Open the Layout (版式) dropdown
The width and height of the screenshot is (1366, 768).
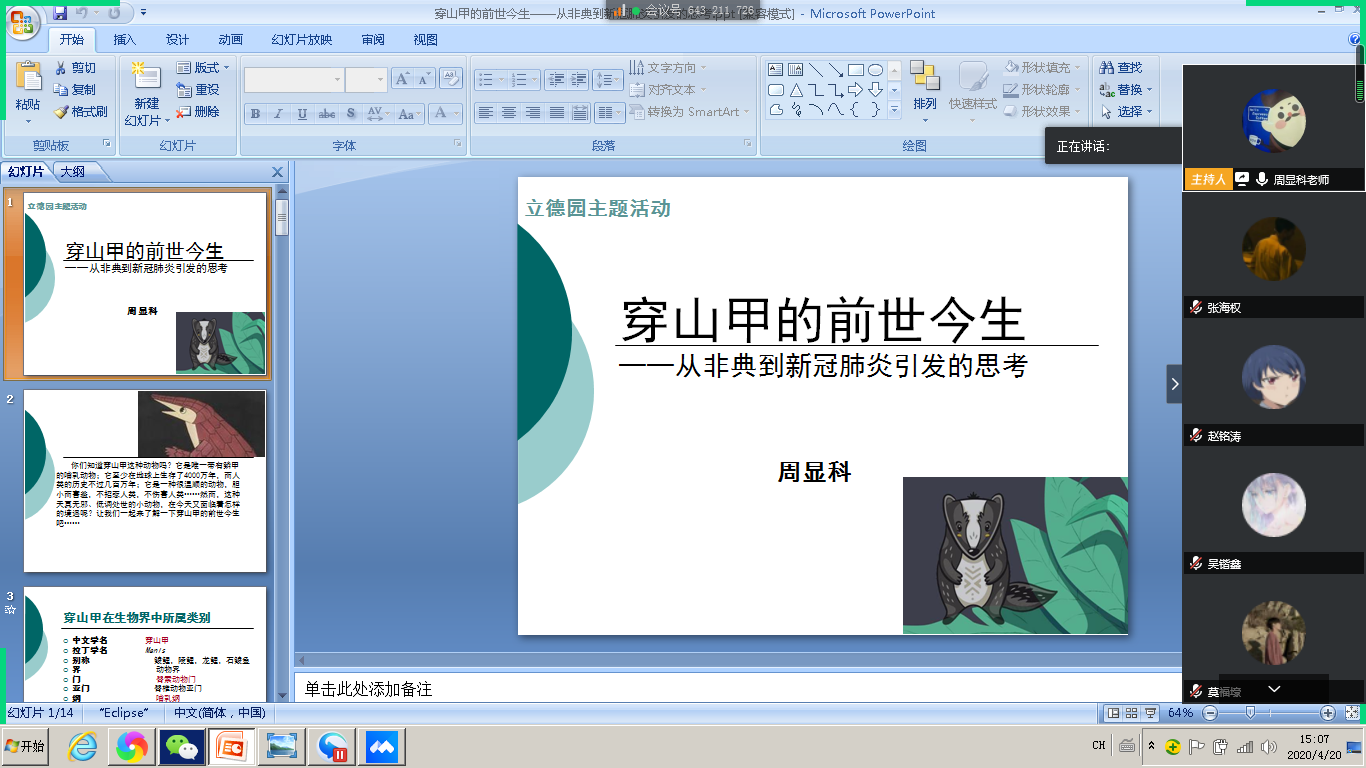(x=203, y=67)
